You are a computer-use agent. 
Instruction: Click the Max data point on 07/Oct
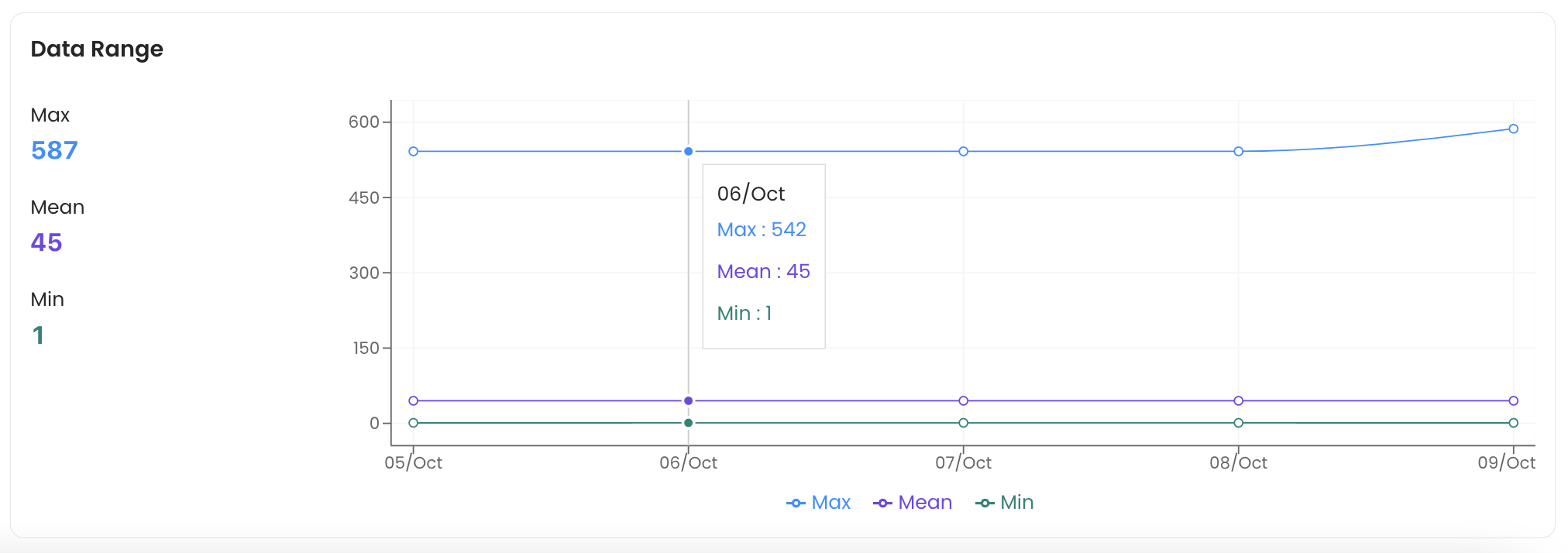click(x=964, y=152)
